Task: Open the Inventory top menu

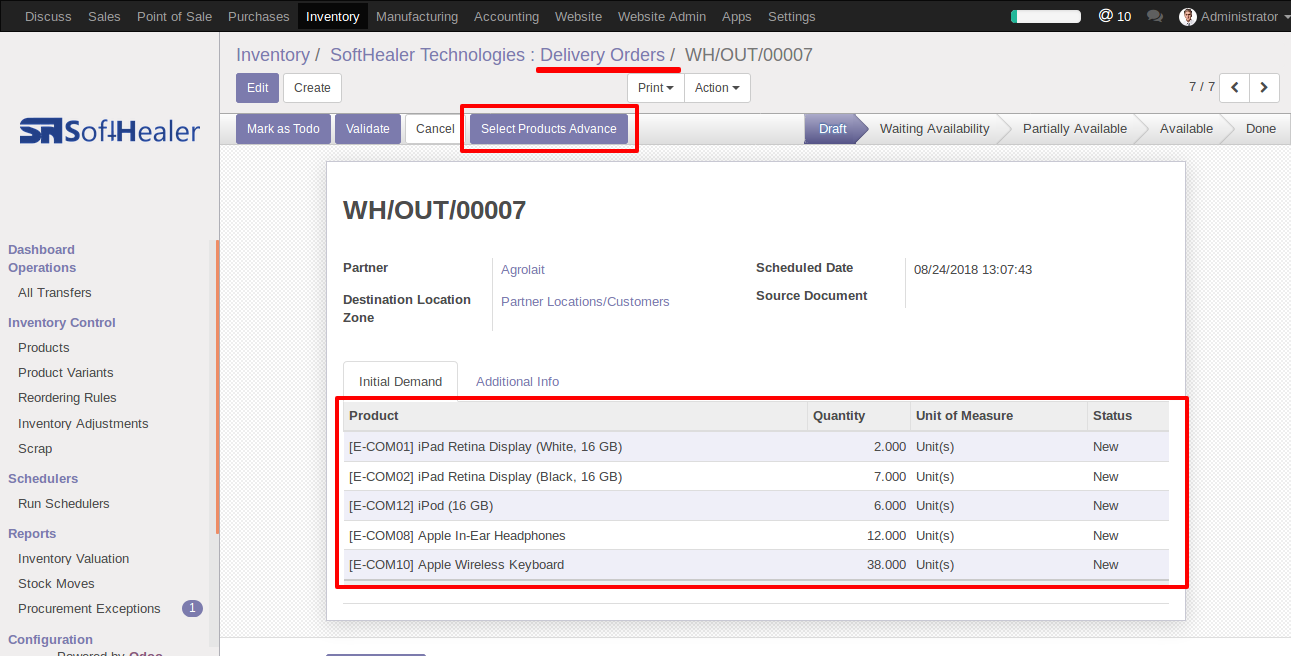Action: [x=333, y=16]
